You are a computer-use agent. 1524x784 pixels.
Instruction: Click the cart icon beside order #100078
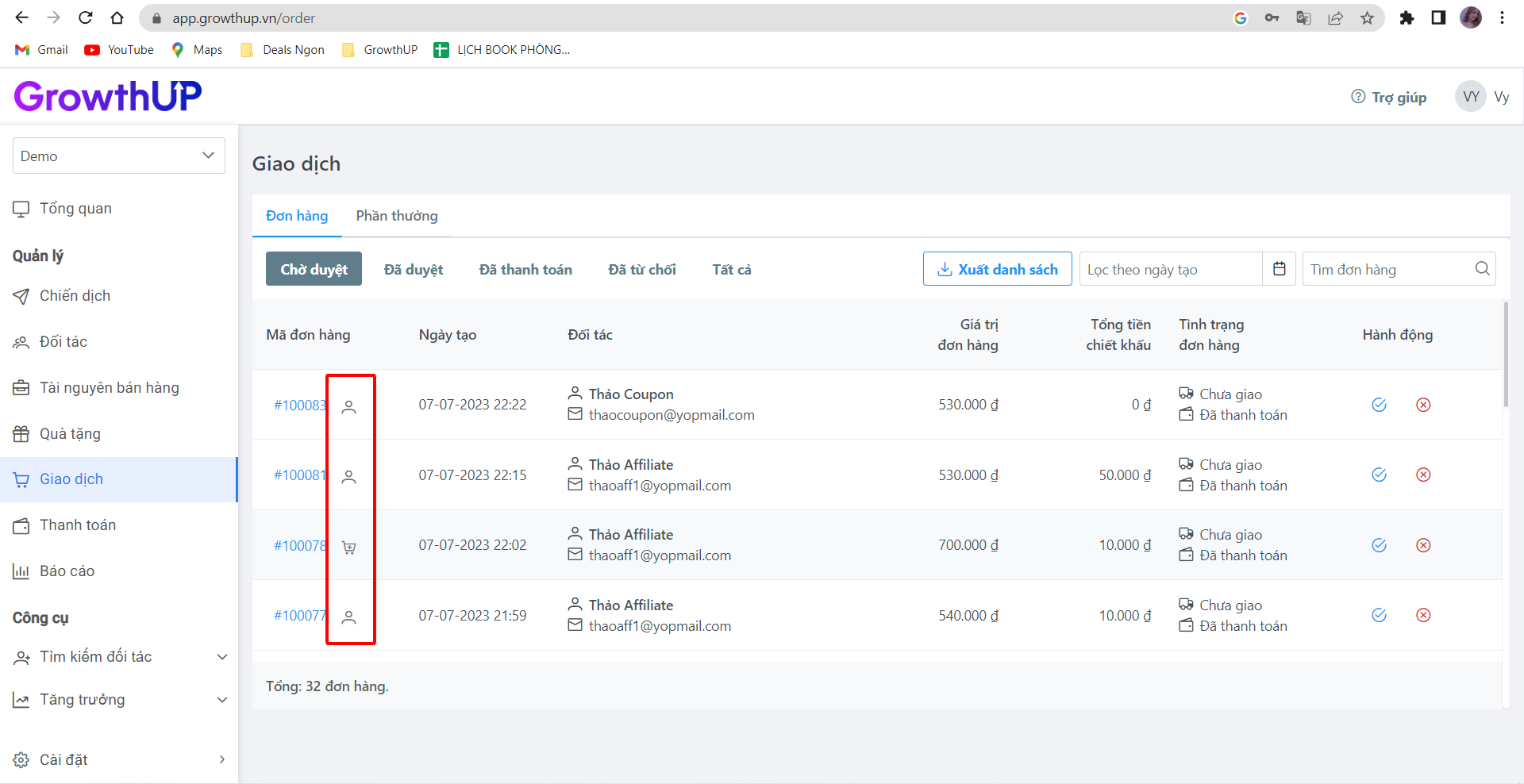[348, 547]
